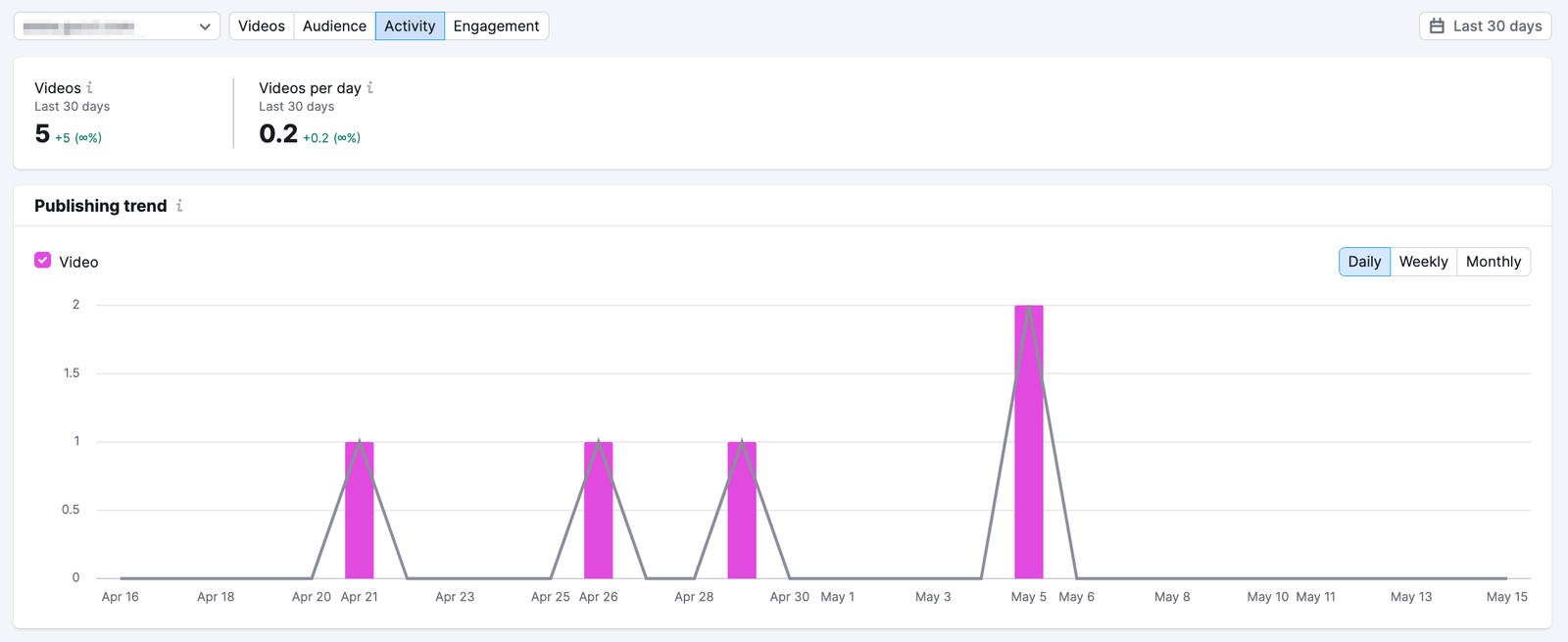Viewport: 1568px width, 642px height.
Task: Click the info icon next to Videos
Action: [90, 87]
